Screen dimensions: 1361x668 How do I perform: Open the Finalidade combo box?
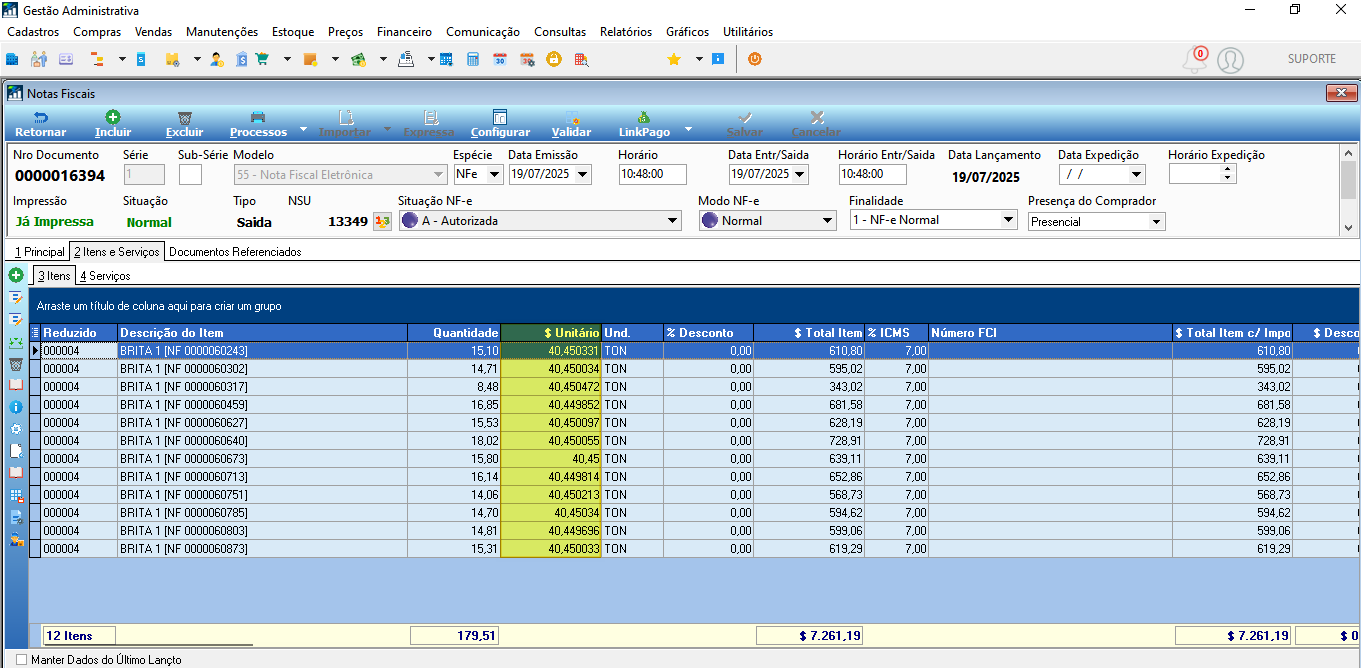[1008, 220]
